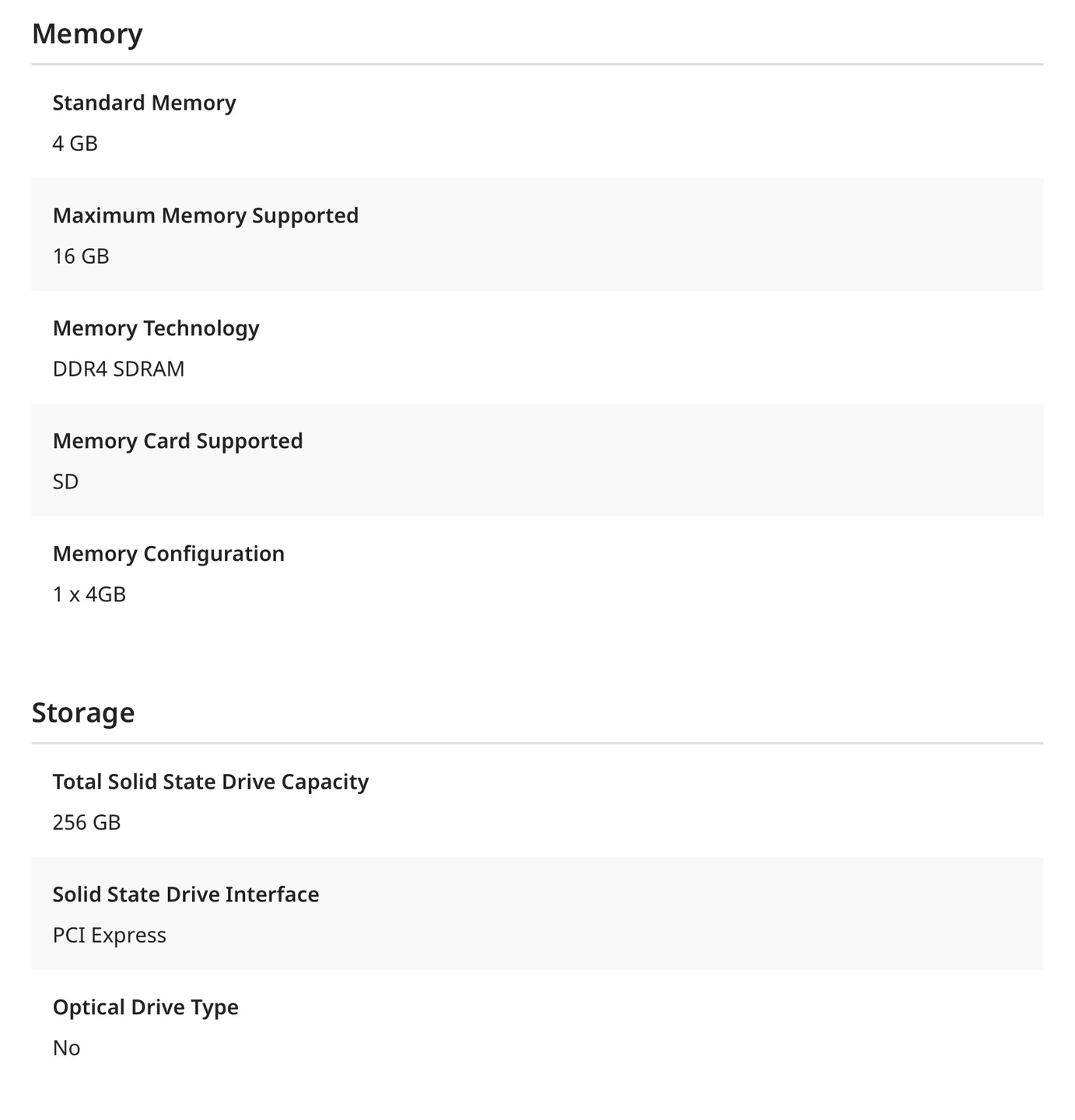Select the Memory Card Supported label

click(x=177, y=441)
